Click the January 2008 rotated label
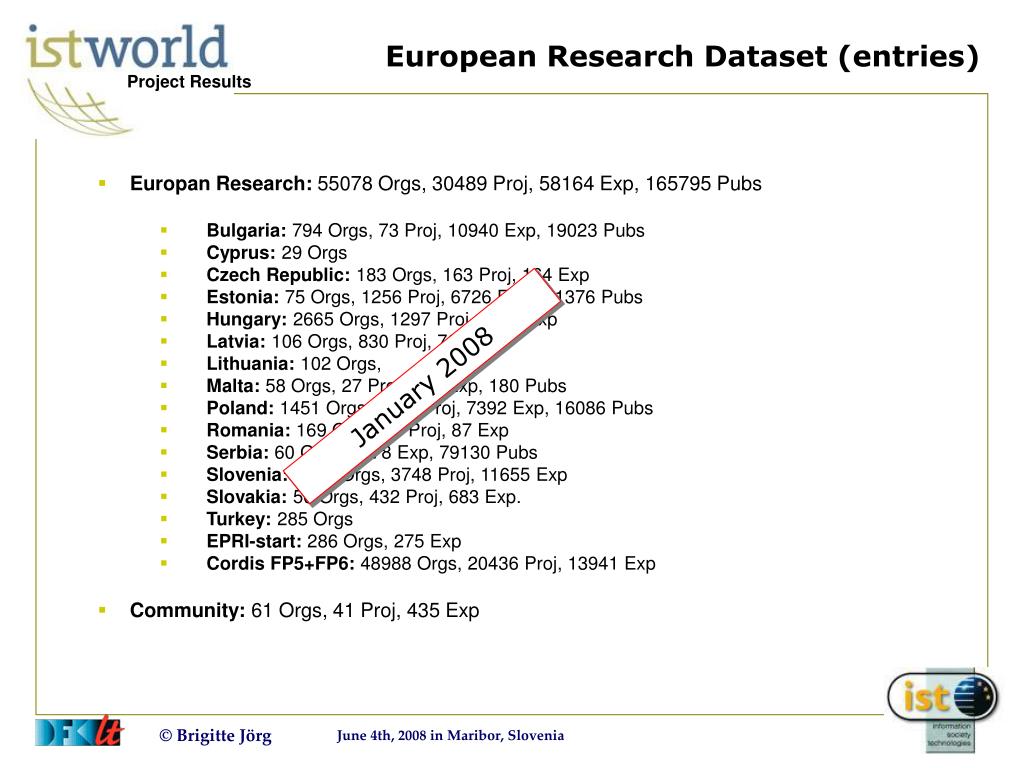The height and width of the screenshot is (768, 1024). [423, 387]
